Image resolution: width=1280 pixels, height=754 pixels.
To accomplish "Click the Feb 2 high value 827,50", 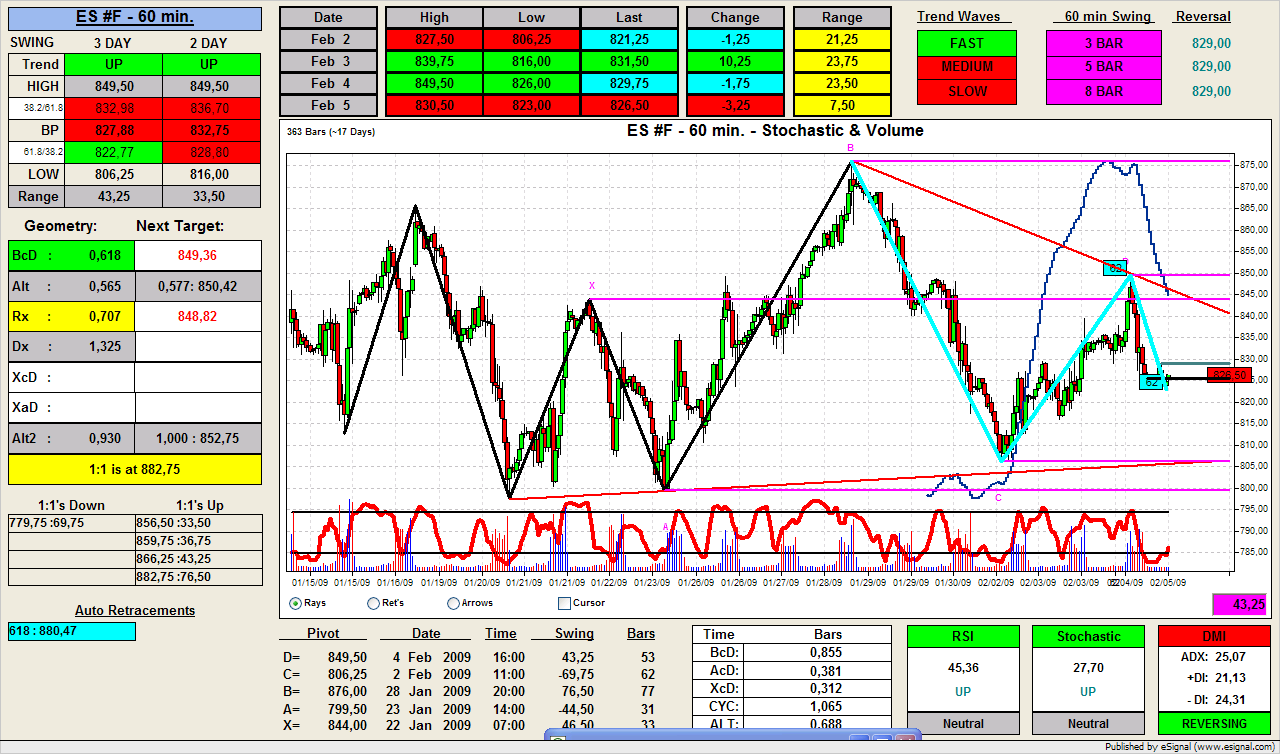I will tap(434, 39).
